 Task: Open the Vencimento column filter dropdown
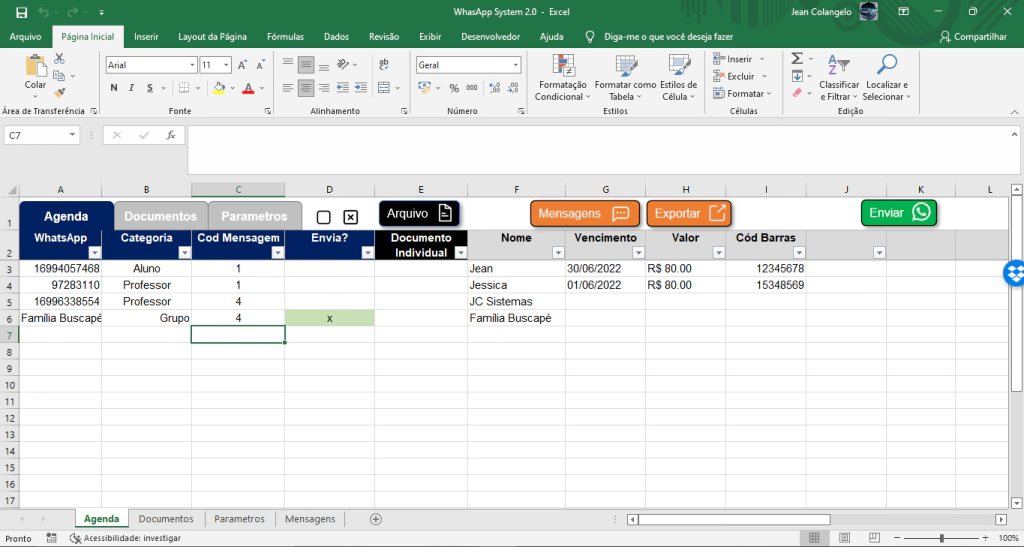click(639, 253)
